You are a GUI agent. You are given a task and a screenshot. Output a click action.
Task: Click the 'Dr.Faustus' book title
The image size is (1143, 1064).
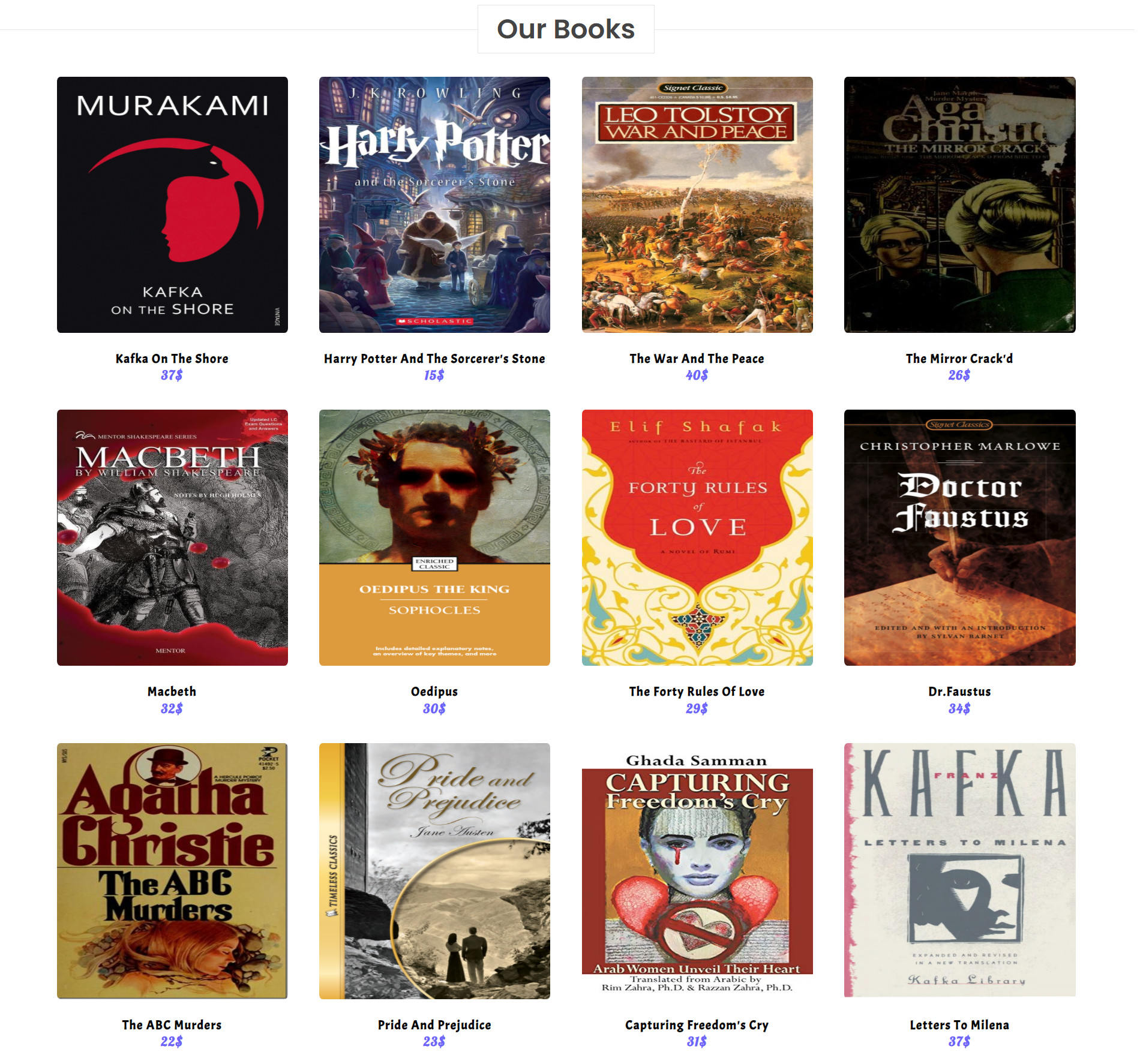(x=959, y=692)
